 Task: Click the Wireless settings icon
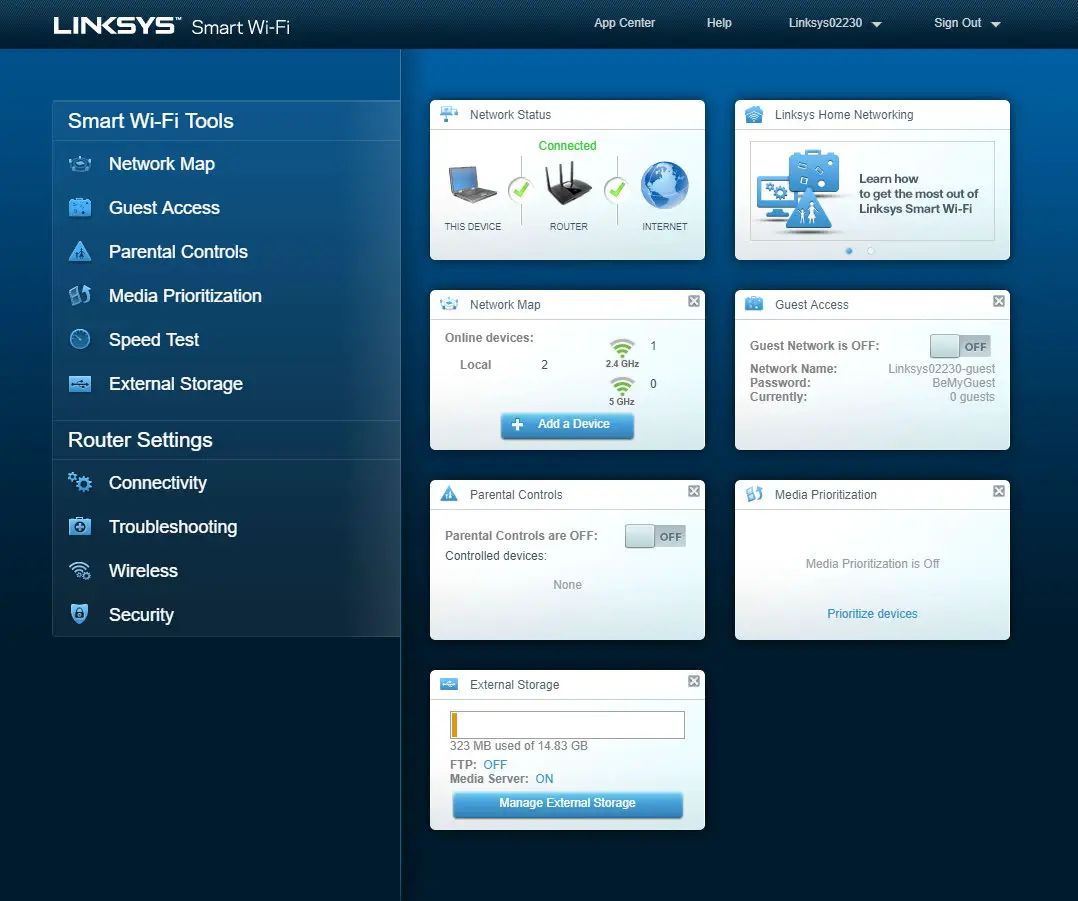(x=79, y=570)
